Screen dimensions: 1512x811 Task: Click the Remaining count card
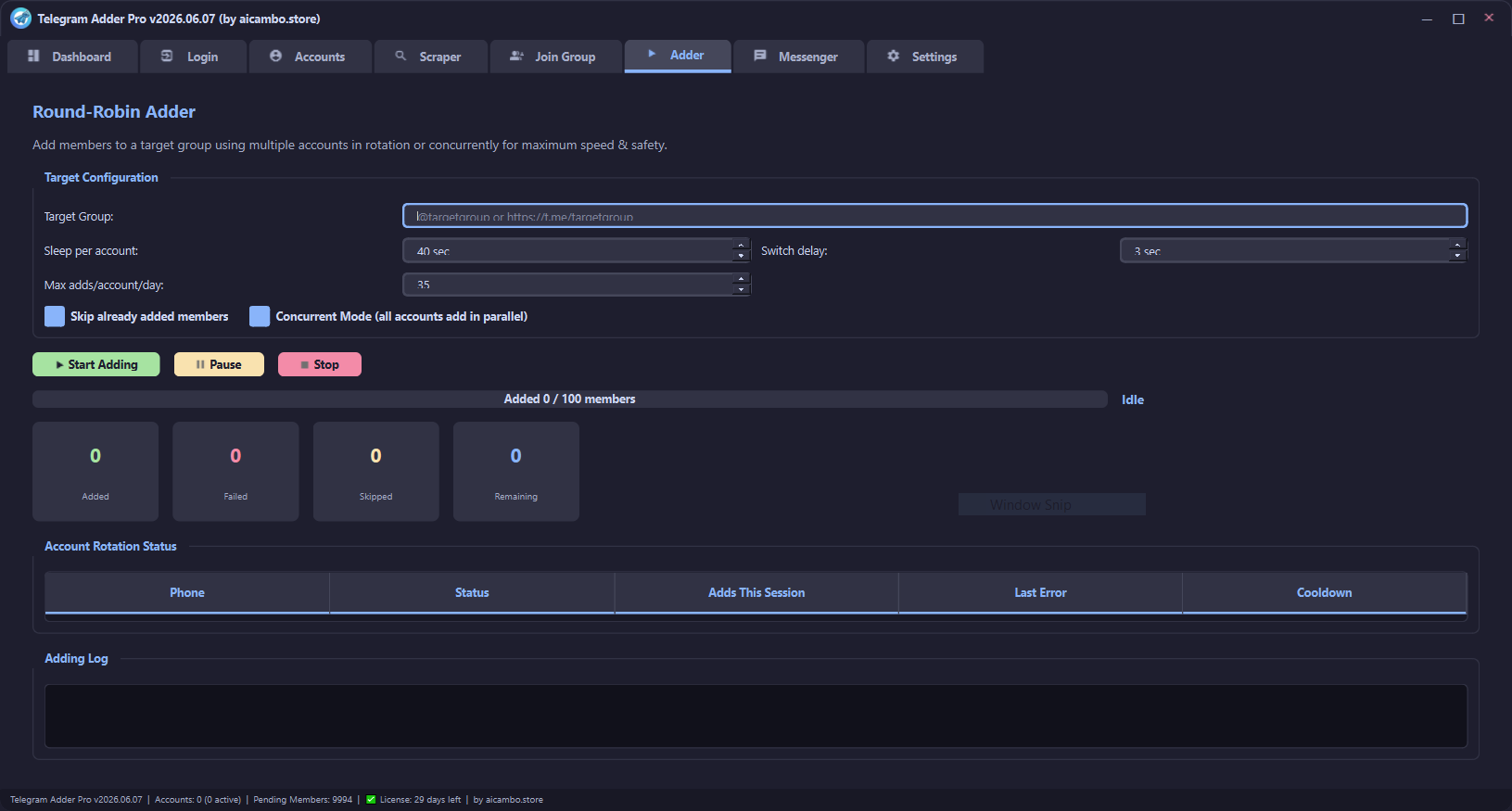[516, 471]
